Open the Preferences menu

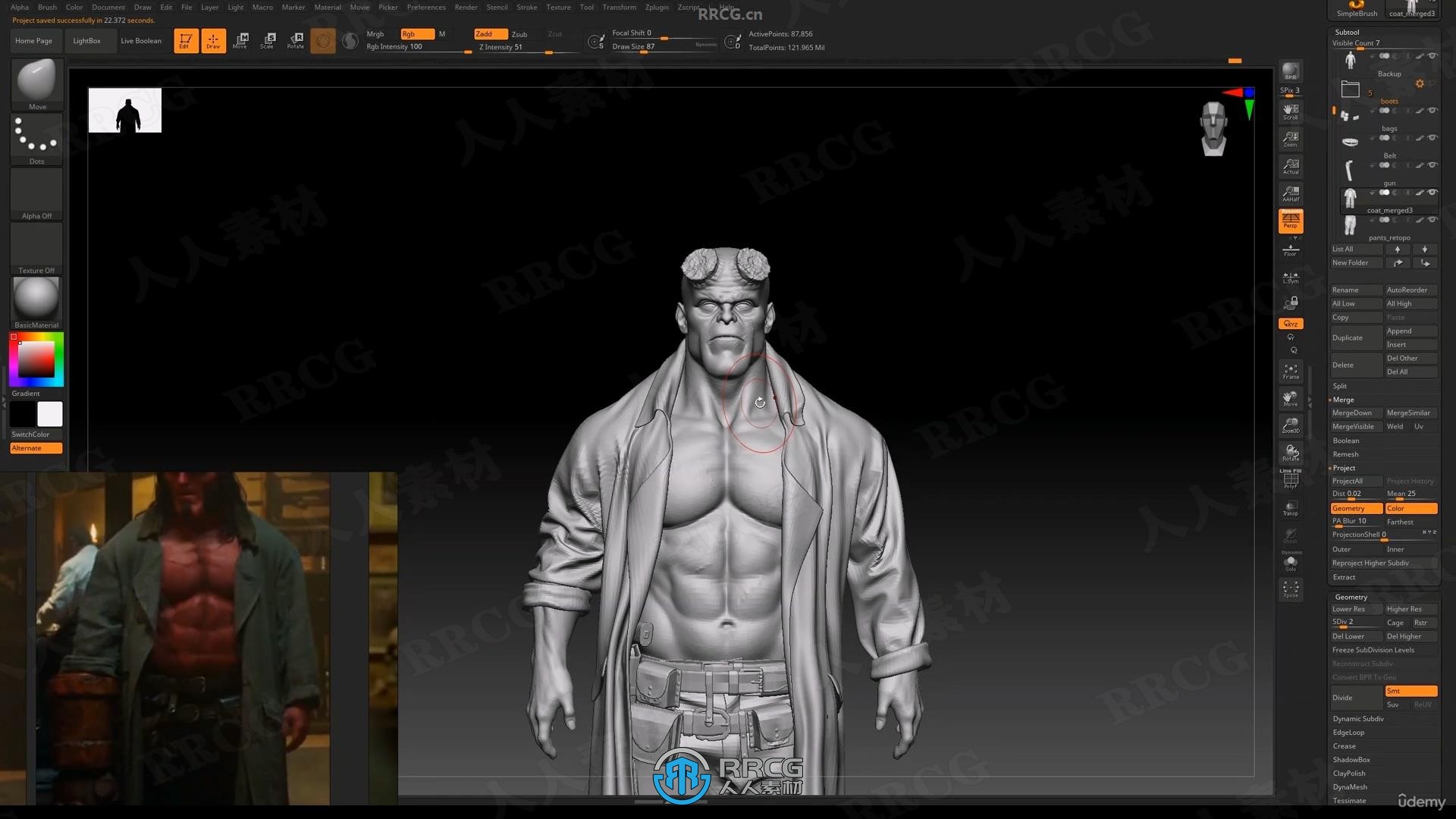[x=426, y=7]
